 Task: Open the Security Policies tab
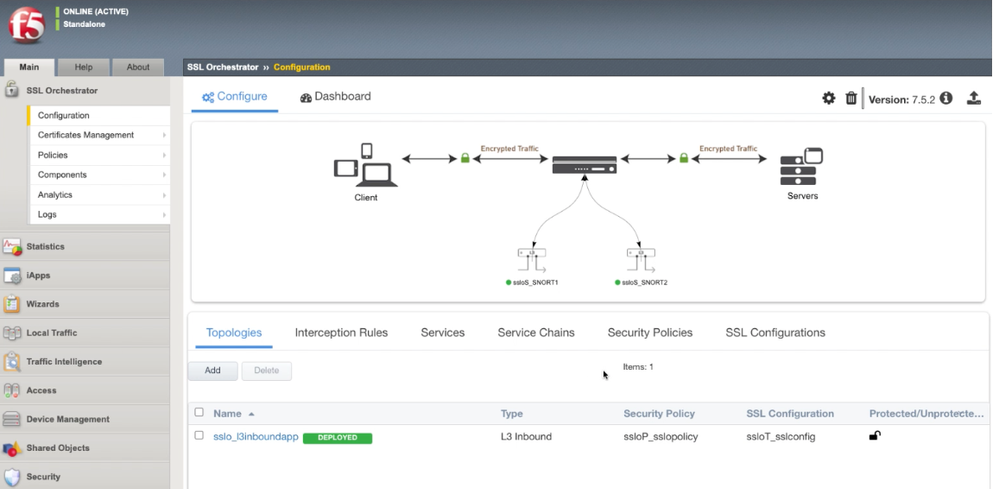(650, 332)
